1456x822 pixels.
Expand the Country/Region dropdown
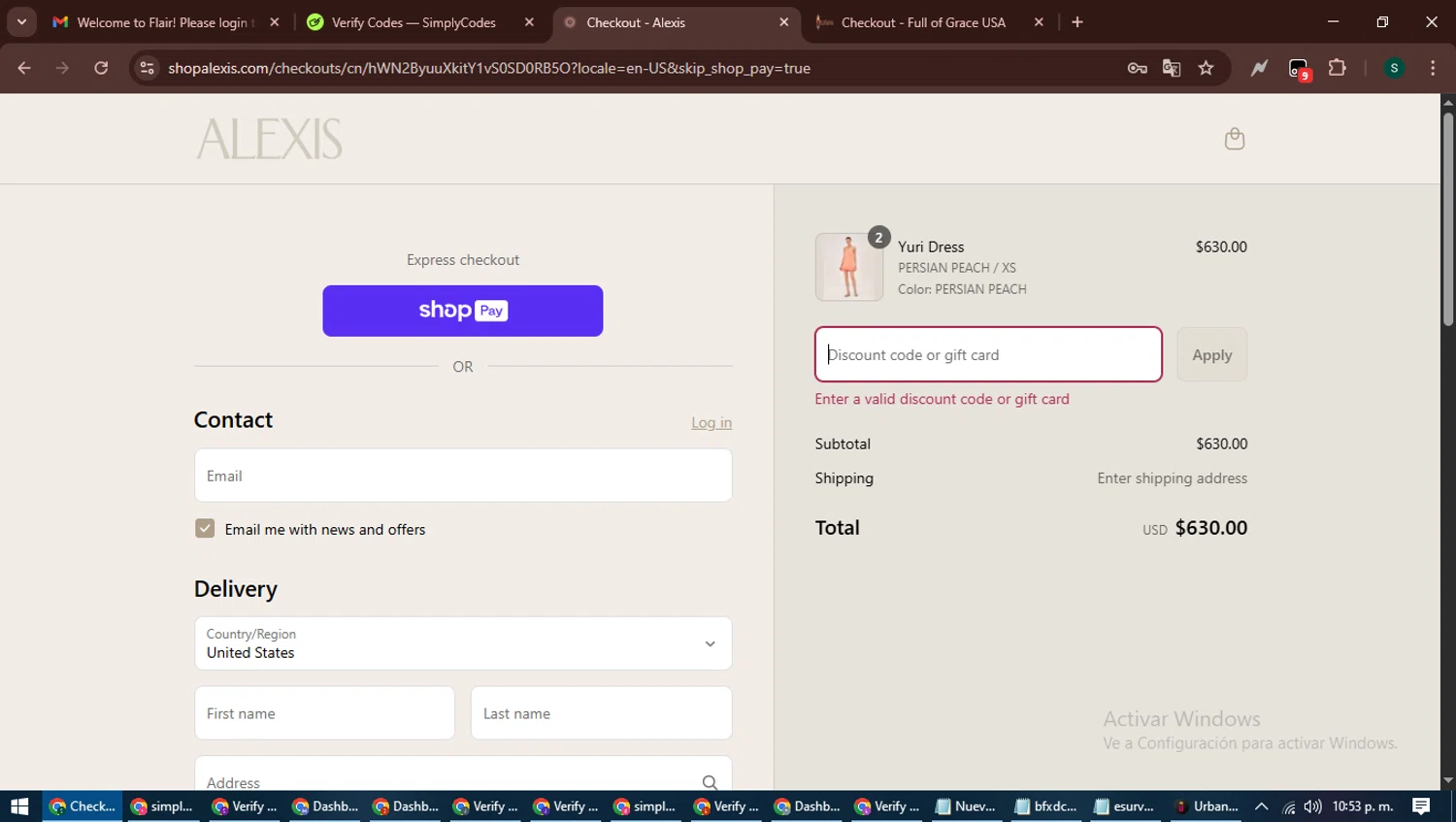click(463, 643)
